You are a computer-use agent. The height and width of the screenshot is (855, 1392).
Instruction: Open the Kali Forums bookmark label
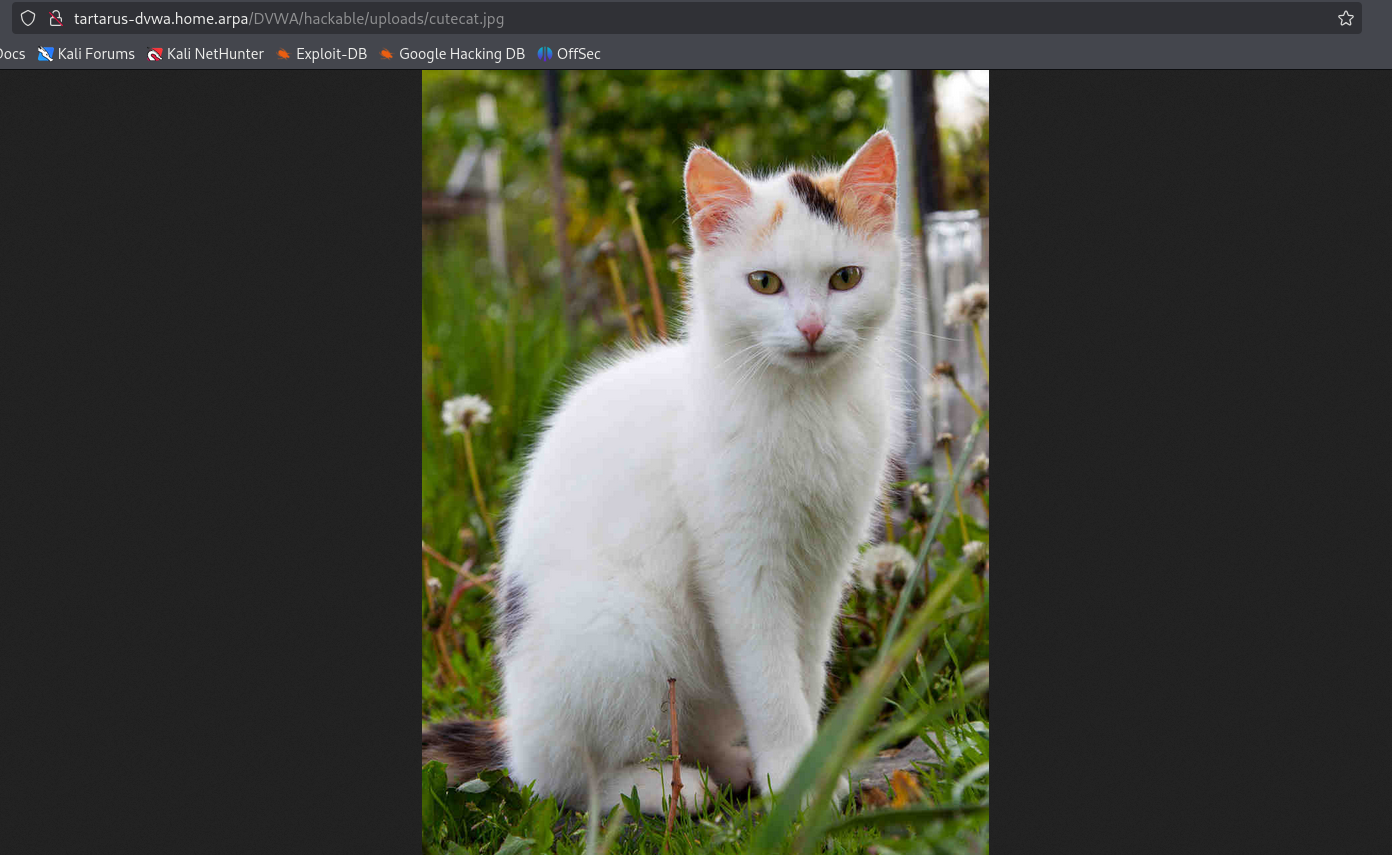[x=96, y=54]
